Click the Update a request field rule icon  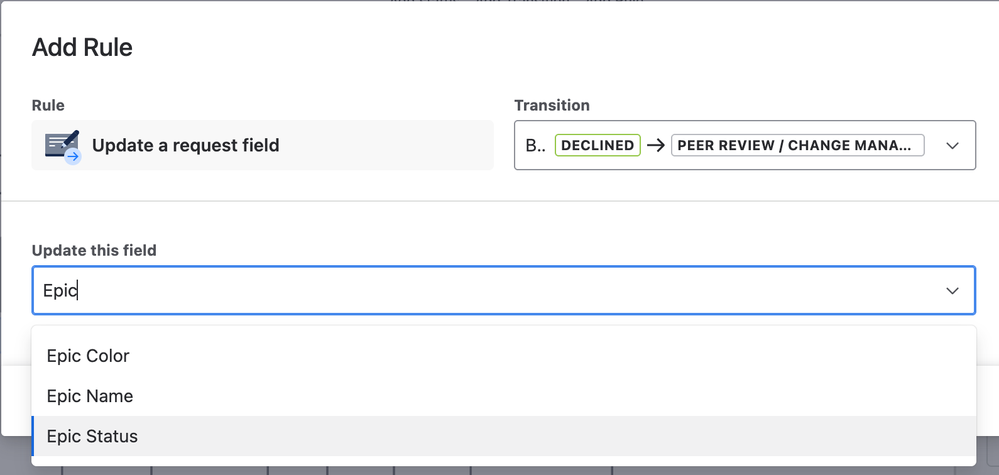(x=62, y=146)
